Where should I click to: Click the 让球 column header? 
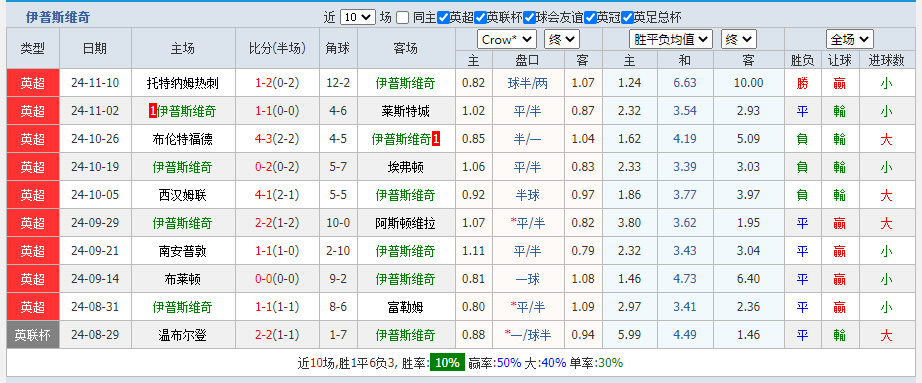pyautogui.click(x=839, y=60)
